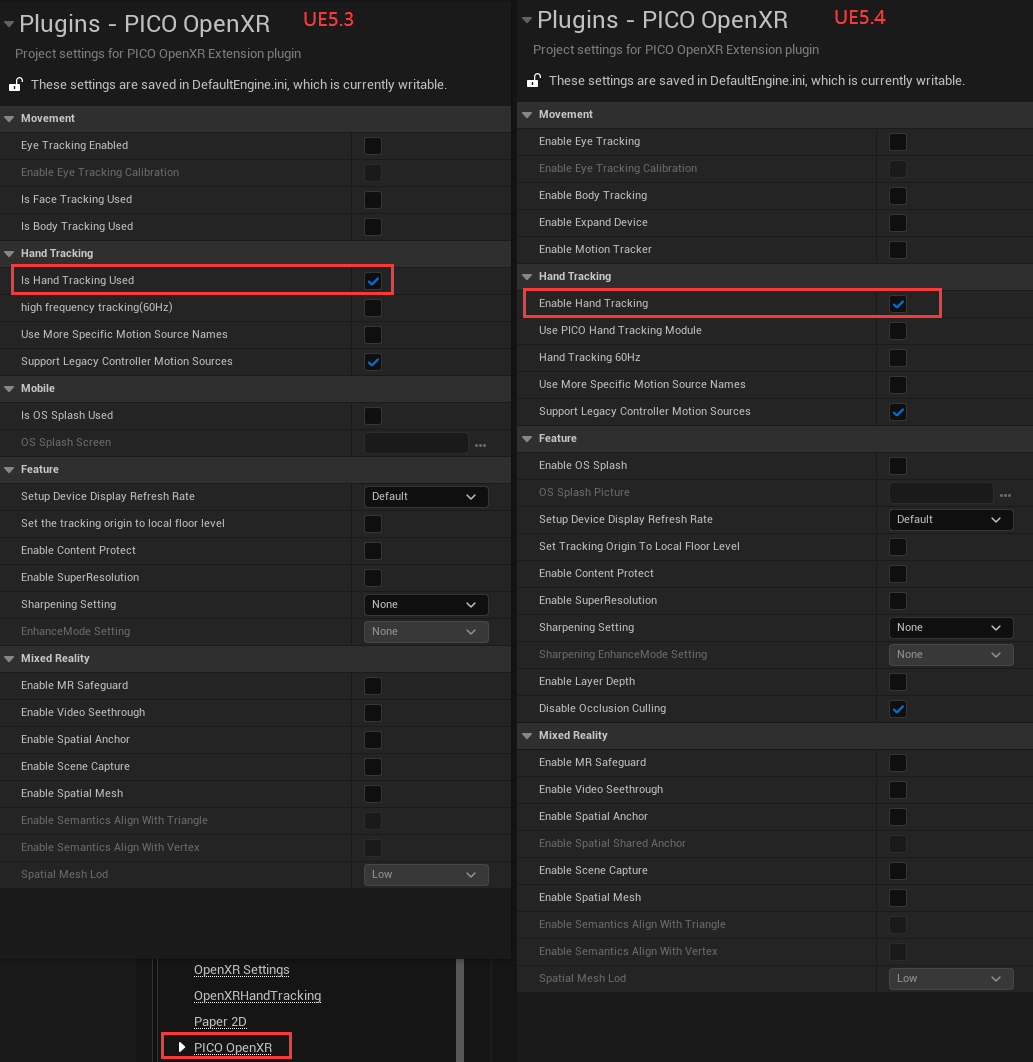Open OpenXR Settings in plugin list
Screen dimensions: 1033x1062
[x=242, y=970]
